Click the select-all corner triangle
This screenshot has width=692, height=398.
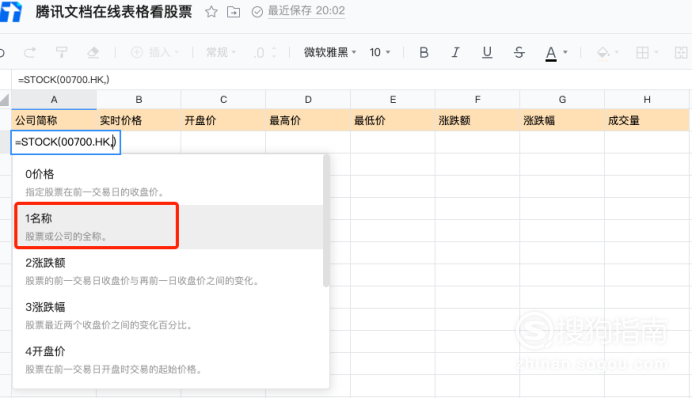point(5,100)
